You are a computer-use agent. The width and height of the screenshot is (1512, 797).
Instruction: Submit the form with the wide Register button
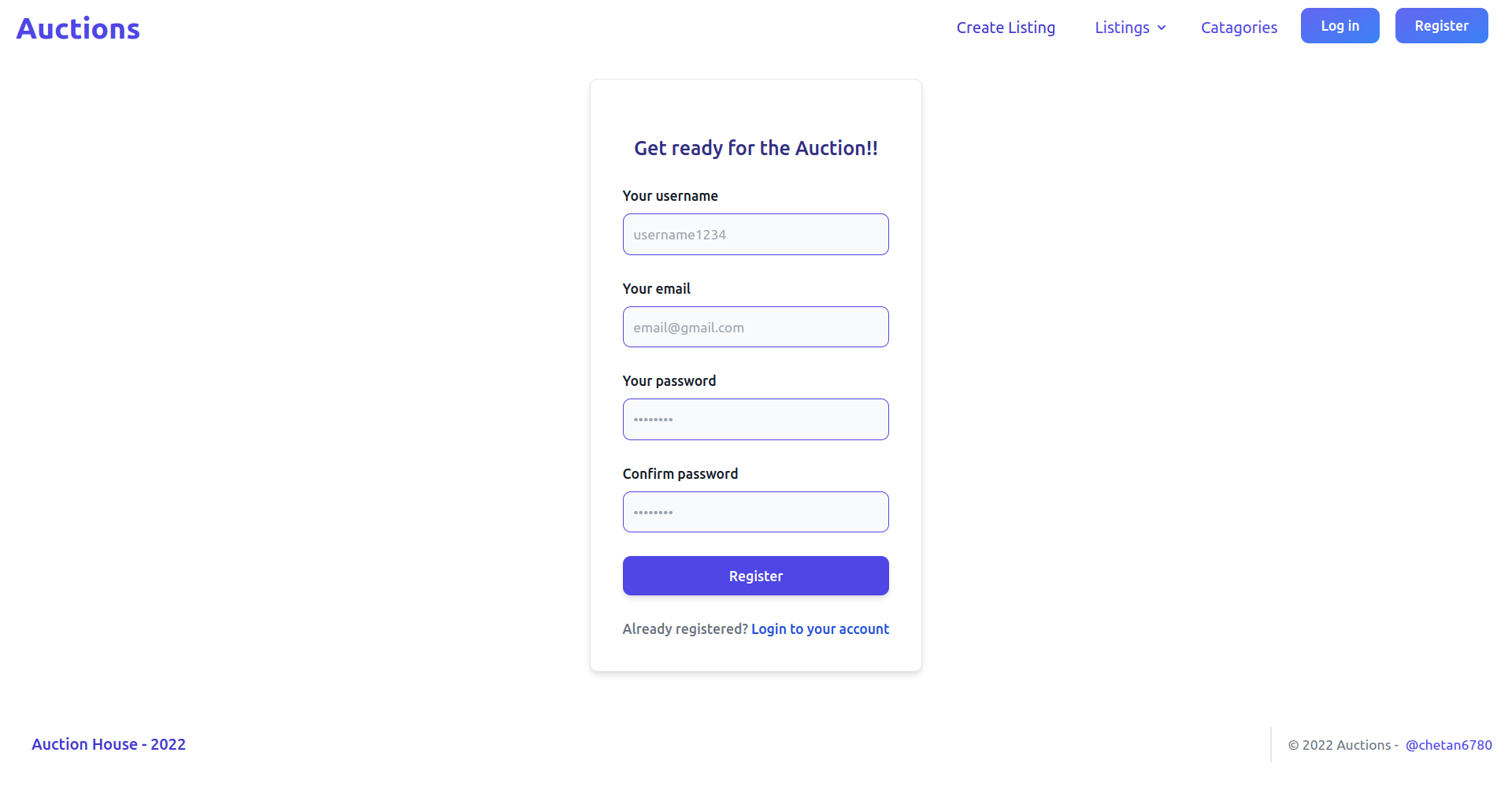(x=755, y=576)
